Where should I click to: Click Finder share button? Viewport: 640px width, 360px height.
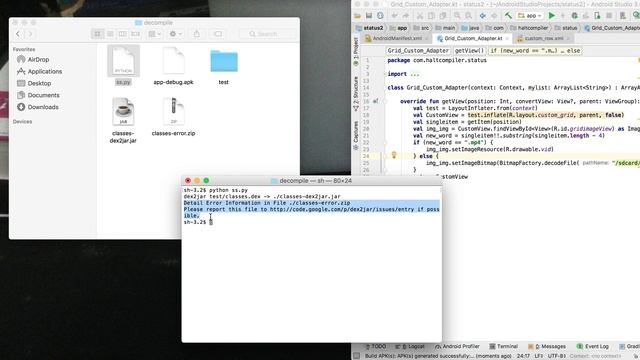(x=197, y=34)
